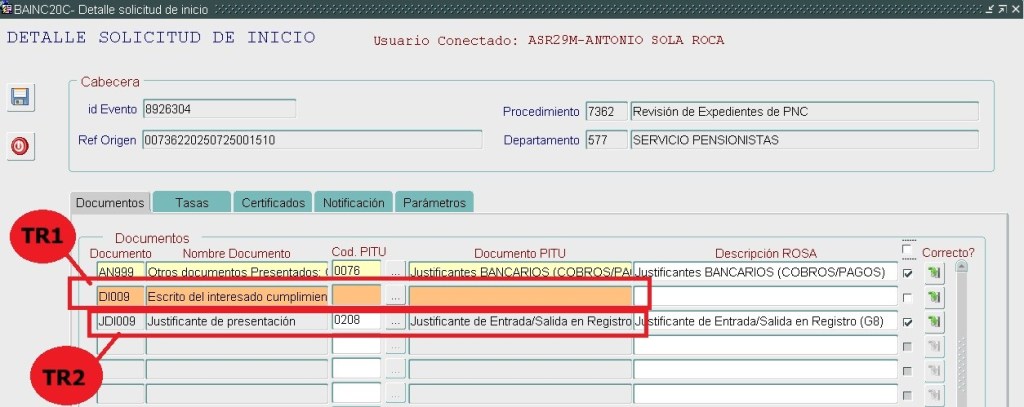Toggle Correcto checkbox for JDI009 row

point(907,322)
